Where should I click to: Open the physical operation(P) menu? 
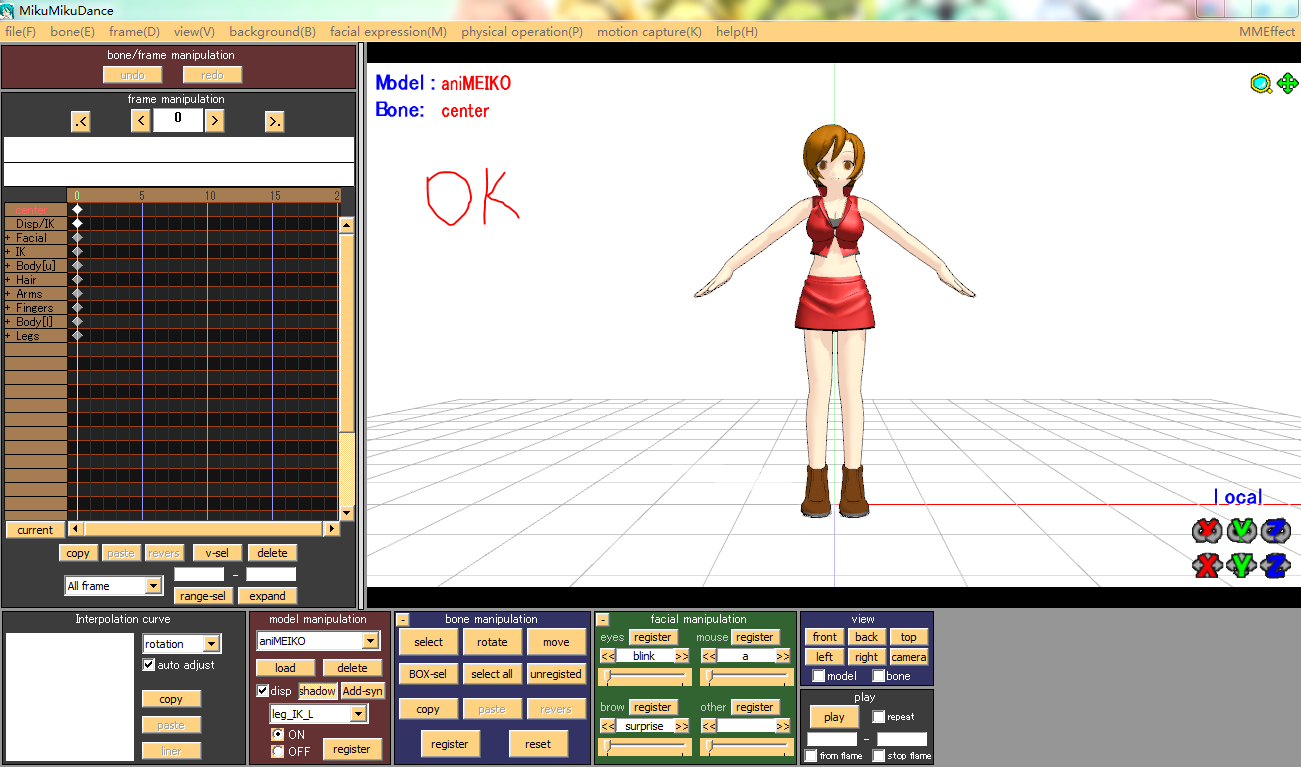[x=522, y=32]
